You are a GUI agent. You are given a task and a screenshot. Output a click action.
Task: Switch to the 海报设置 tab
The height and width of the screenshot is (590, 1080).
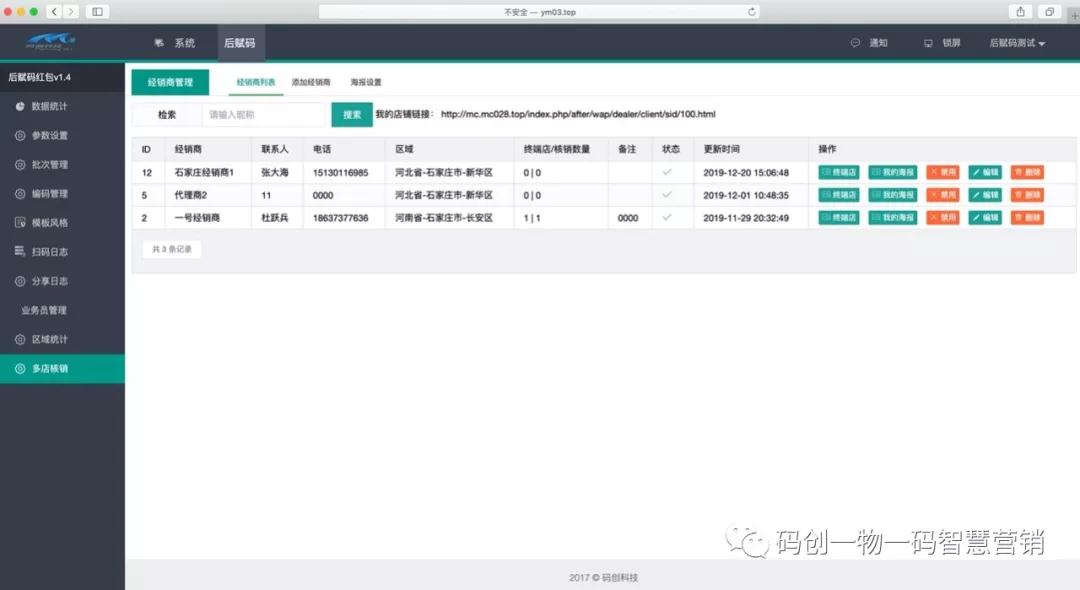(x=366, y=82)
